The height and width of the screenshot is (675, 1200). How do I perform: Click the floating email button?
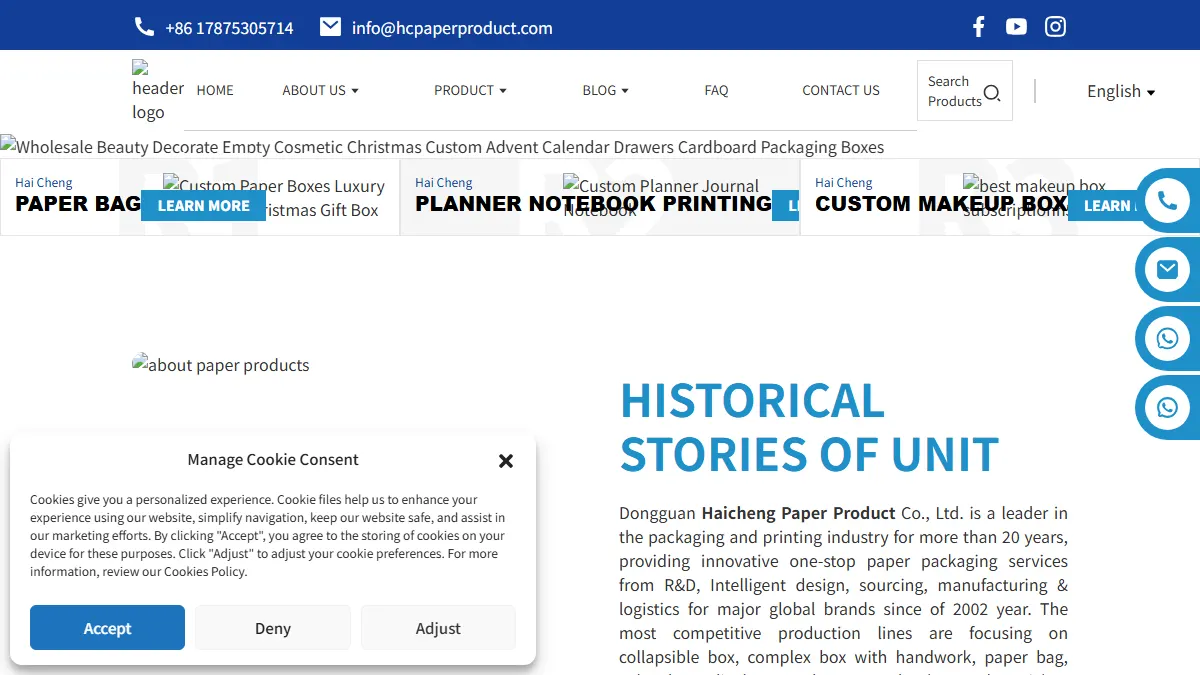tap(1167, 269)
